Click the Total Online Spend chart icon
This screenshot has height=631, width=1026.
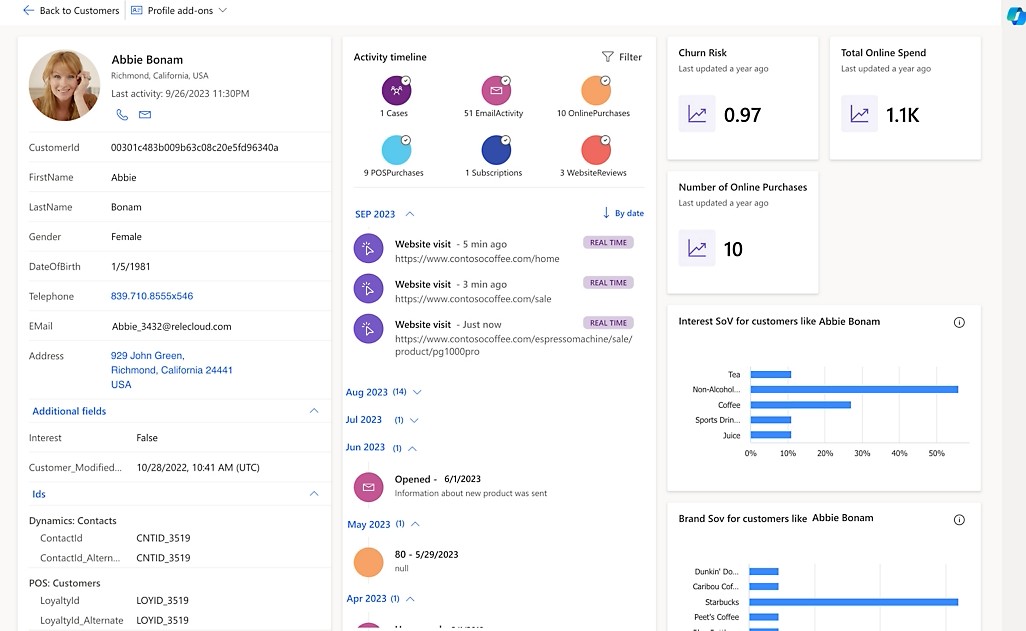click(859, 114)
